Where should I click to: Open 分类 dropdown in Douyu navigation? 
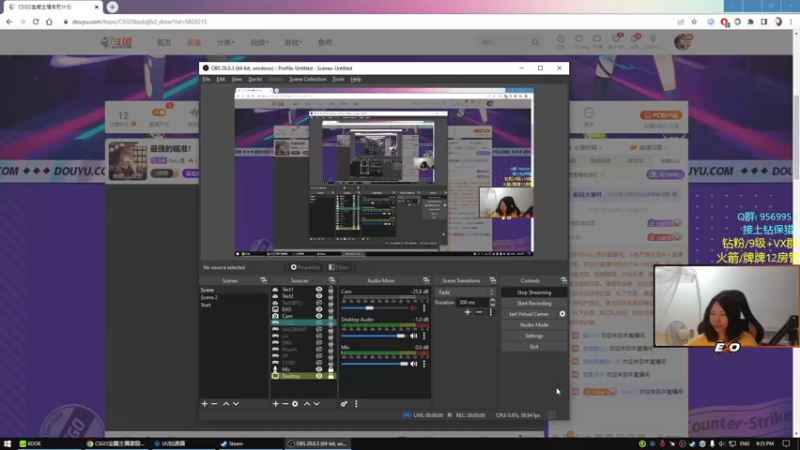pyautogui.click(x=226, y=42)
